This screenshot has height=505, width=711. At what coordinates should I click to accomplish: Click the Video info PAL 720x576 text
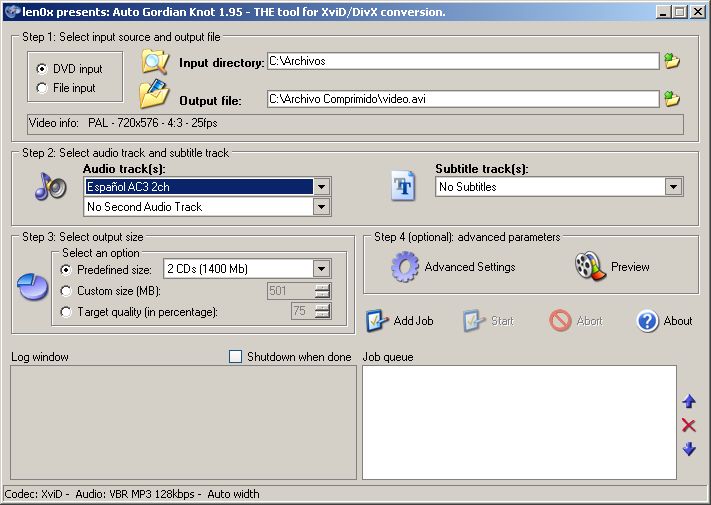(152, 123)
